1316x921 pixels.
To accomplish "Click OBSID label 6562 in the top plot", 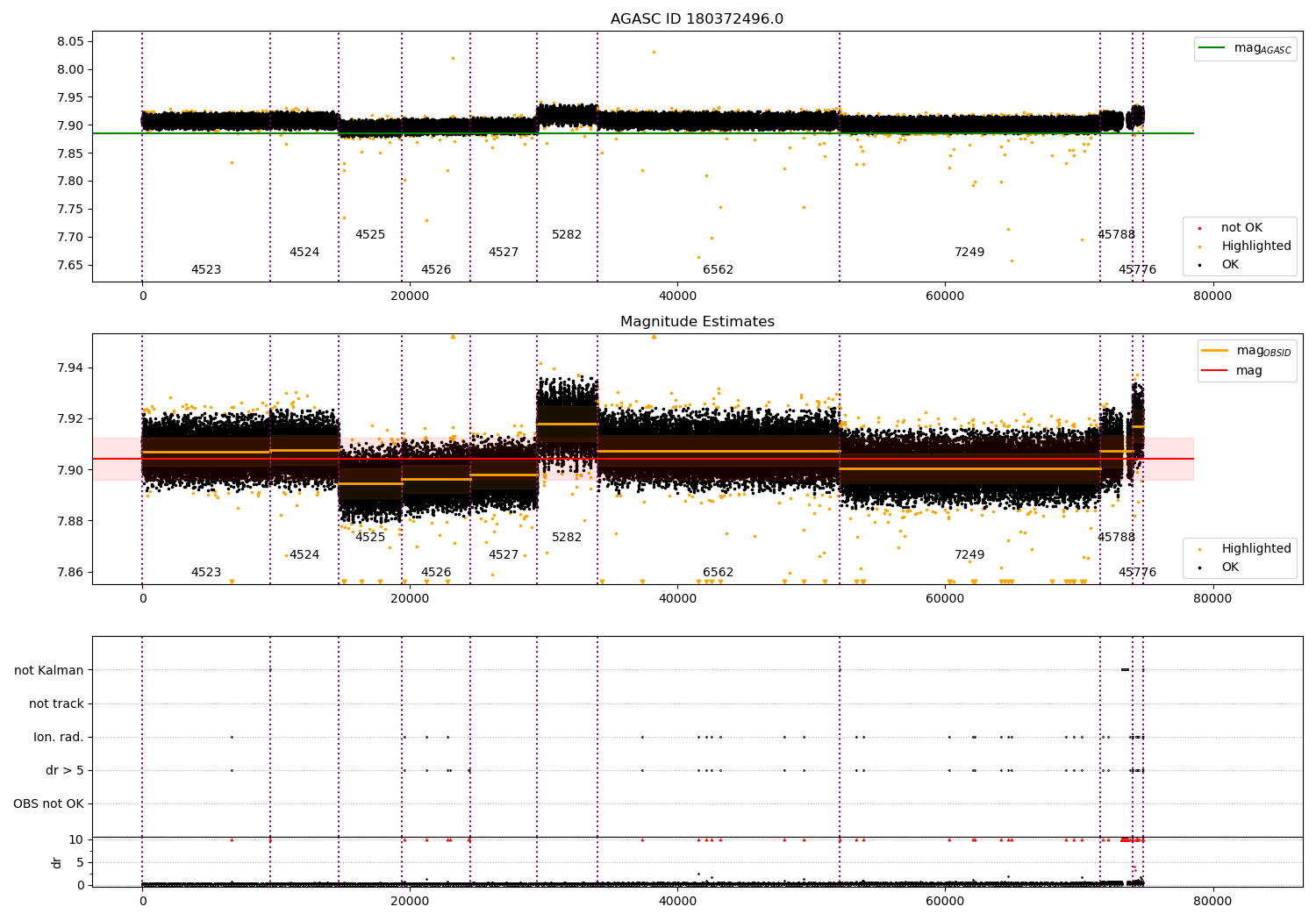I will tap(718, 270).
